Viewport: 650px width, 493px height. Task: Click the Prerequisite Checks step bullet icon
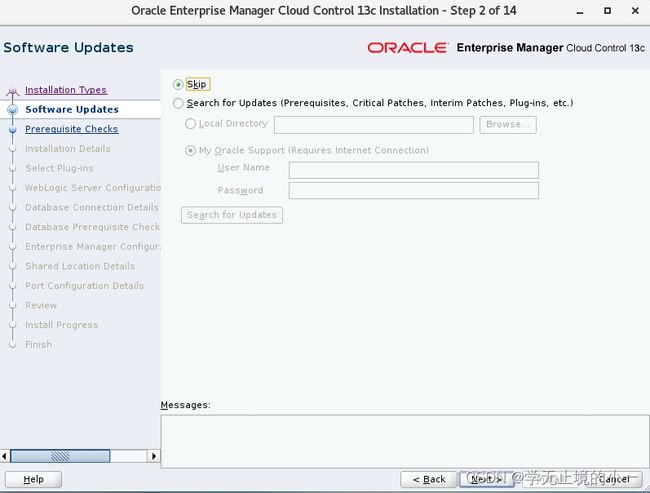click(x=13, y=129)
